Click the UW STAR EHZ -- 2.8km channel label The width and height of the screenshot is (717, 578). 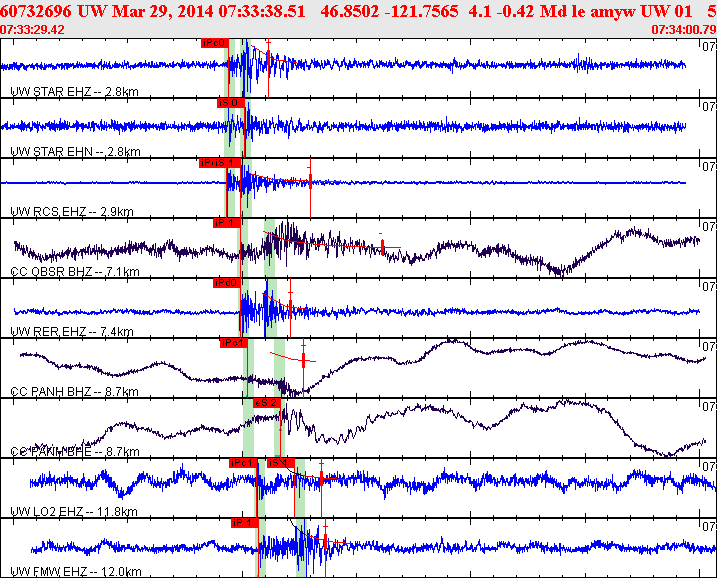[74, 91]
